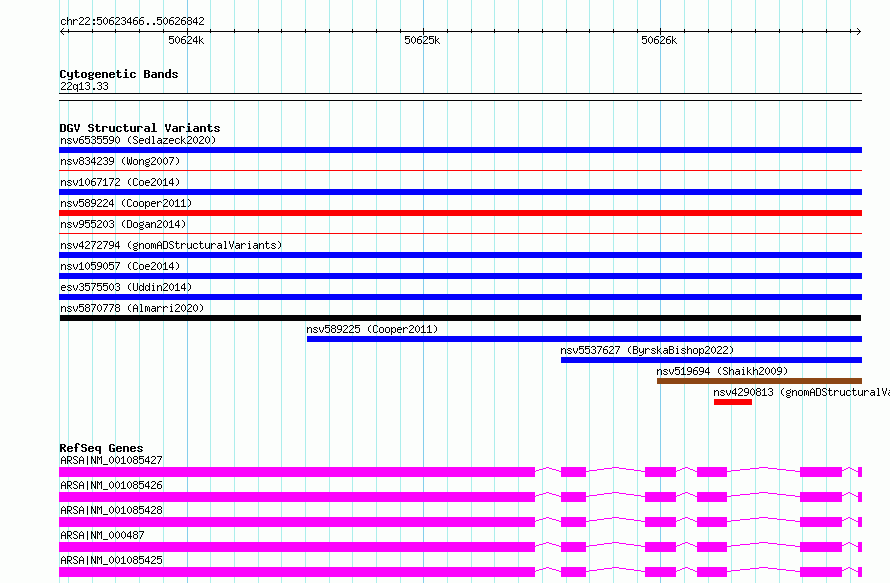Click the blue bar for nsv589225
The width and height of the screenshot is (890, 583).
[585, 339]
